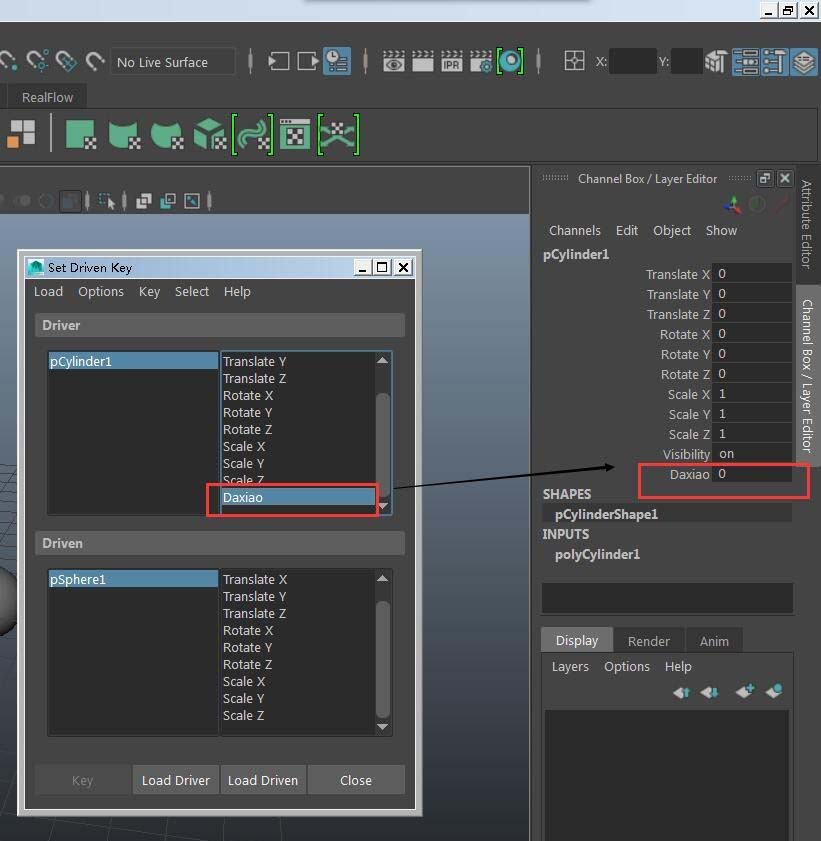Open the Load menu in Set Driven Key

[x=48, y=291]
